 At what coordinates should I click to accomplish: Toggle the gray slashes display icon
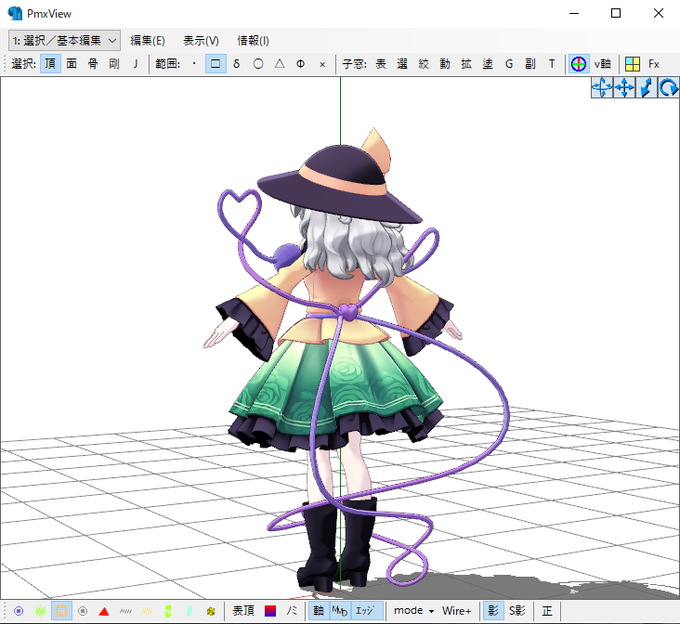[125, 611]
